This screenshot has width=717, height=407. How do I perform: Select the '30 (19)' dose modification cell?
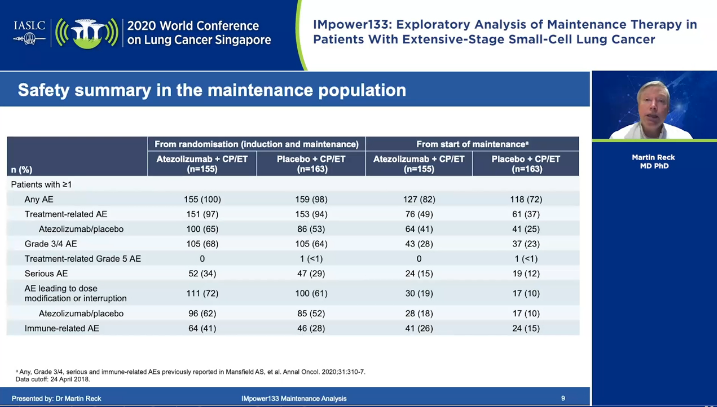tap(419, 293)
